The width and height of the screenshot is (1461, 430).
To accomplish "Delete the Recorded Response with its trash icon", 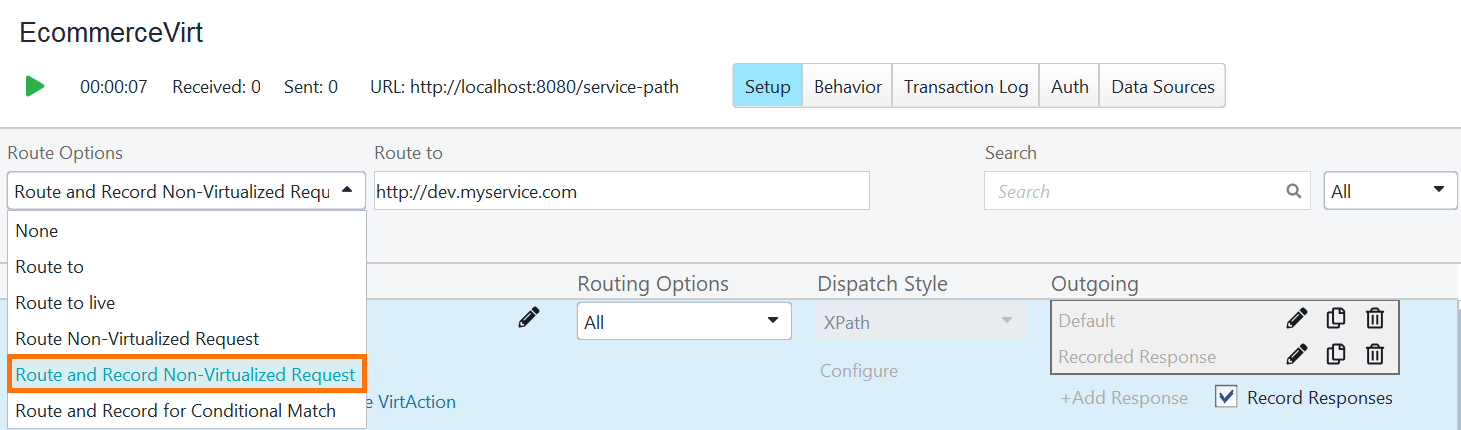I will click(x=1375, y=355).
